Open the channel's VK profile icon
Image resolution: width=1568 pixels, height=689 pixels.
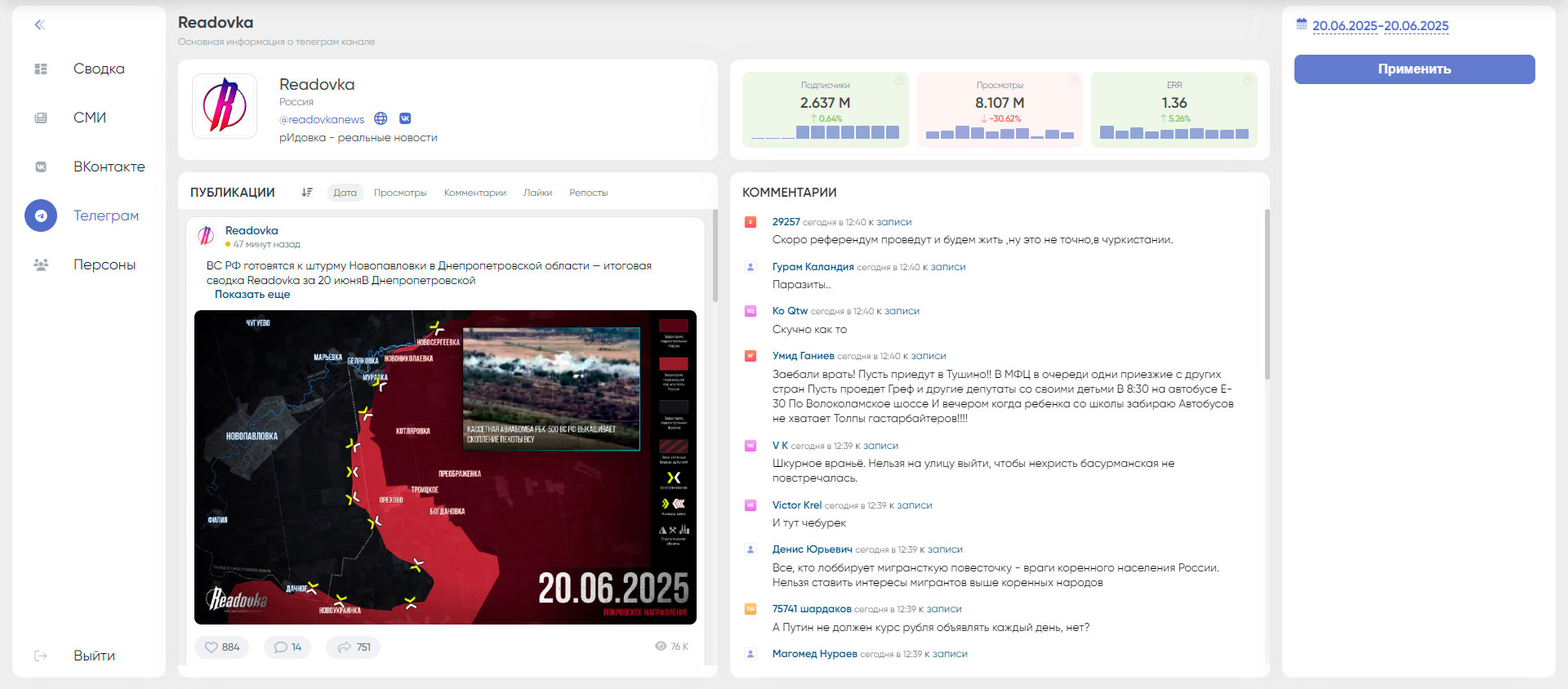click(405, 119)
